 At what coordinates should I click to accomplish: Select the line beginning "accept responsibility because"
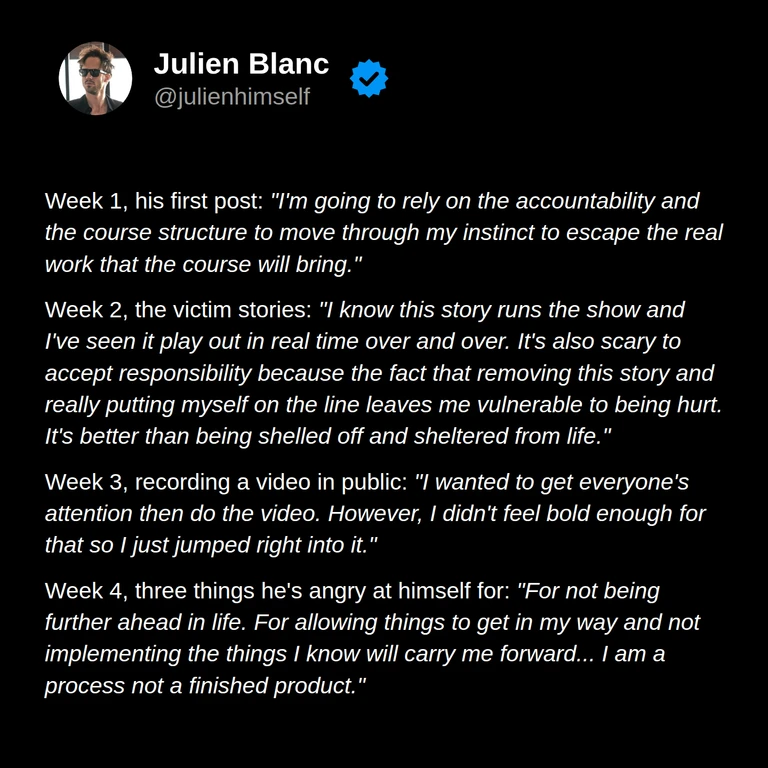pyautogui.click(x=380, y=373)
